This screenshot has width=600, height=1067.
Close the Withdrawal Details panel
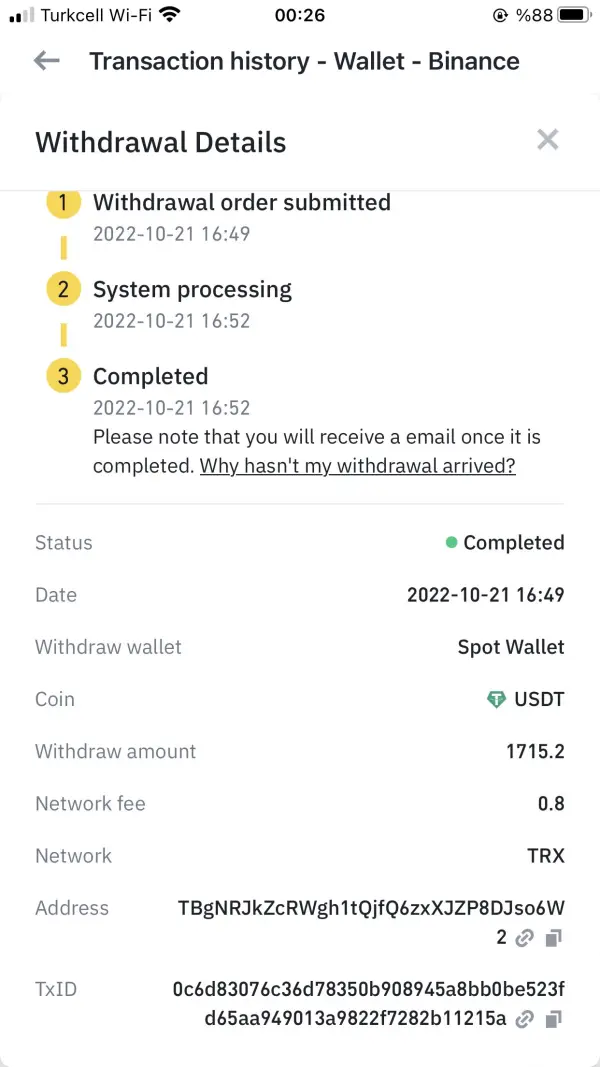[x=547, y=140]
